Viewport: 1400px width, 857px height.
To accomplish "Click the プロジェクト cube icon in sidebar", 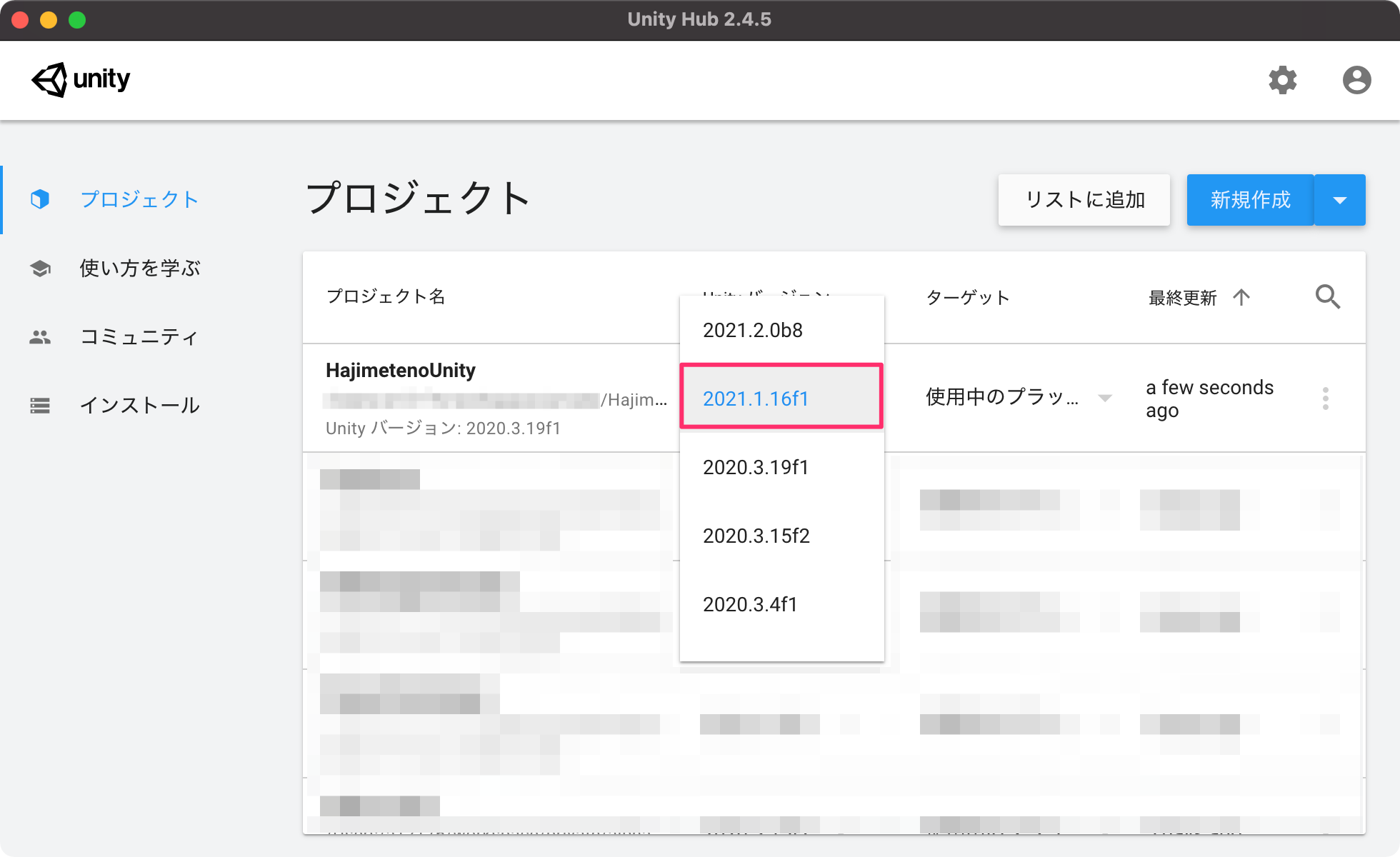I will click(40, 199).
